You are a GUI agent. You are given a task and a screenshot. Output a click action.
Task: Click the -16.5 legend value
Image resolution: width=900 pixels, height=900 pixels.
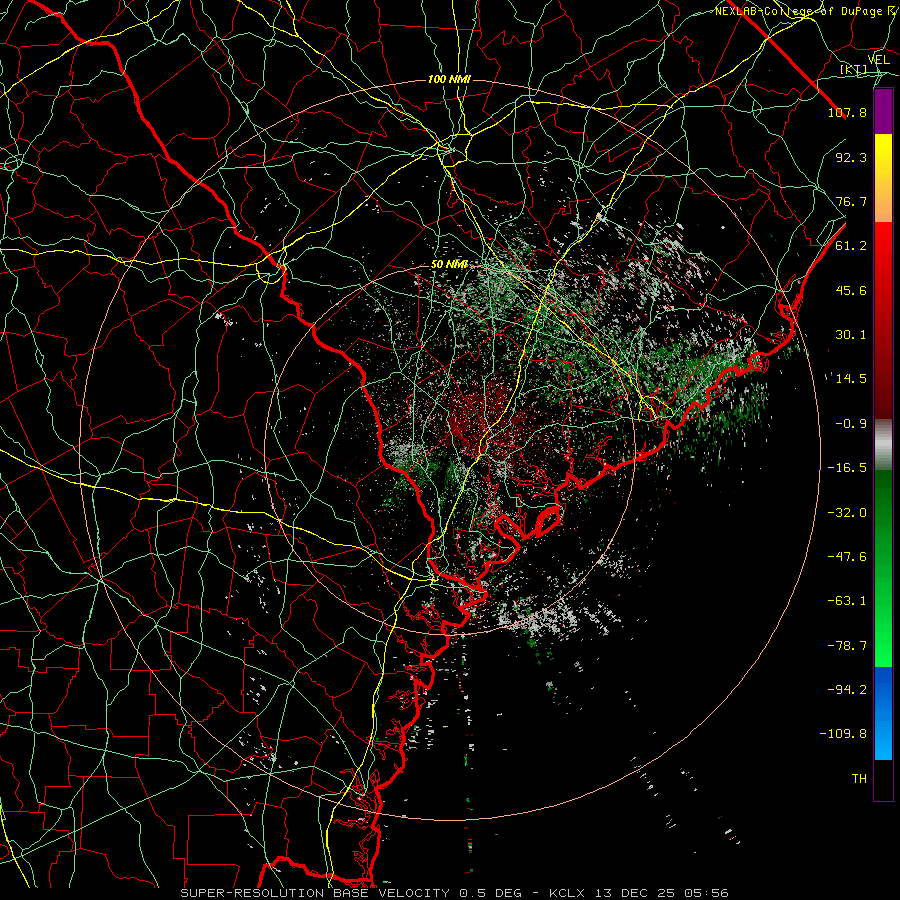tap(847, 468)
